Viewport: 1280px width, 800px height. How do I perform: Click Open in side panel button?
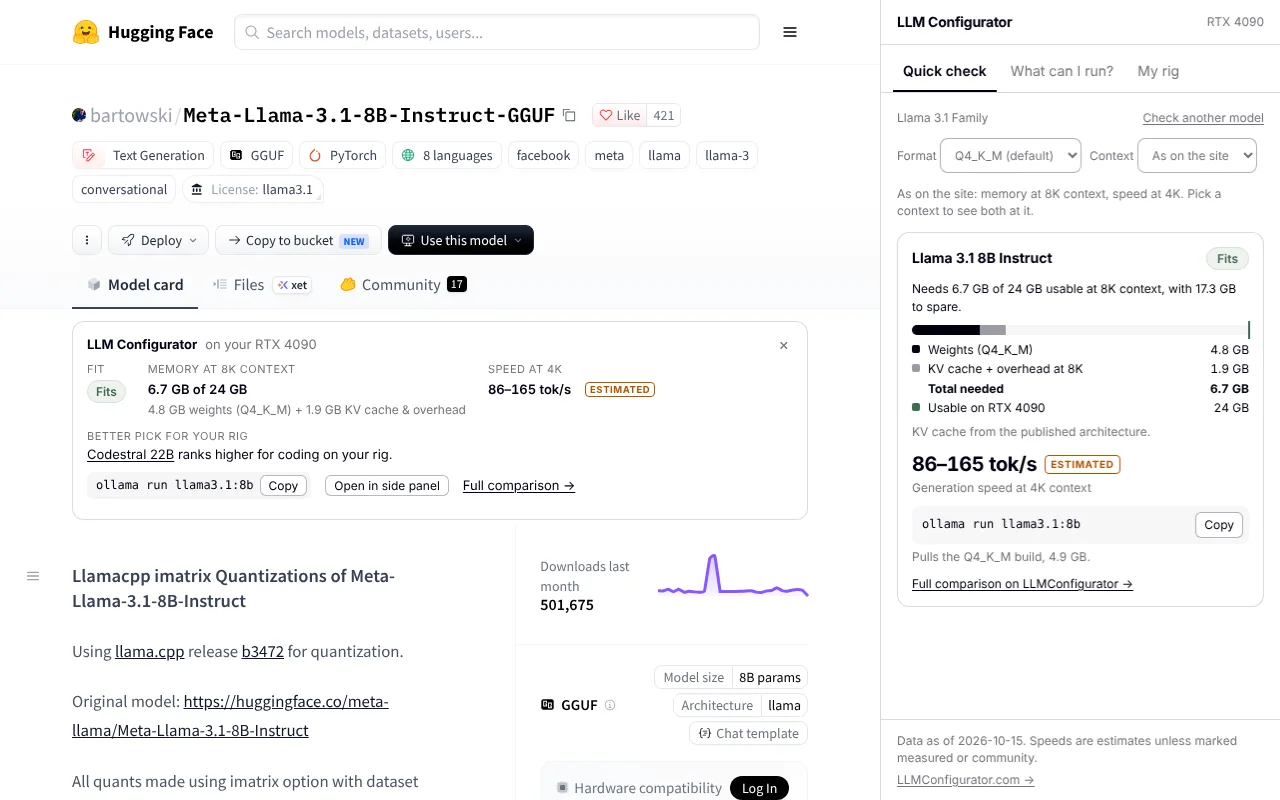point(387,485)
